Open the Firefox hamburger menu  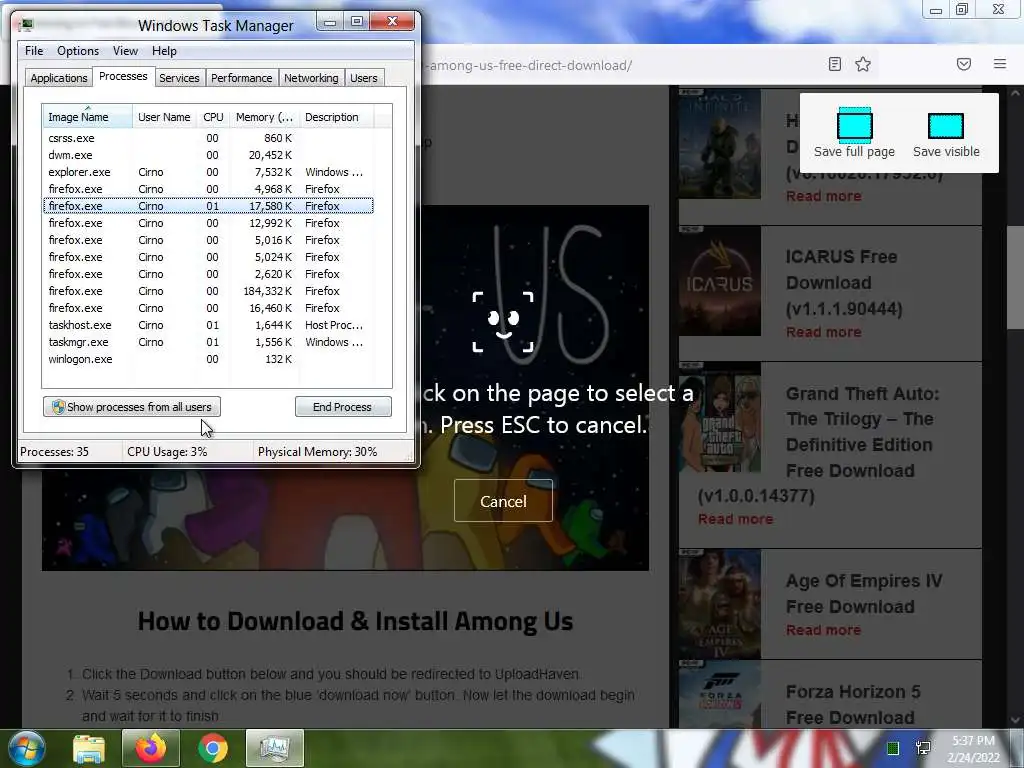[x=999, y=64]
